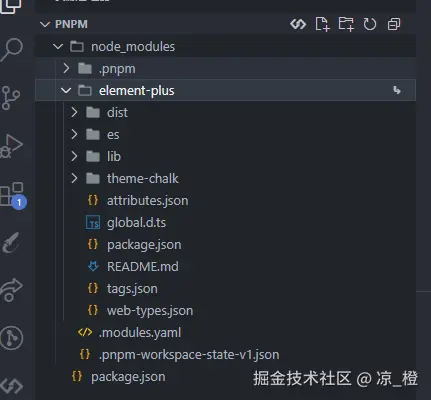Collapse the element-plus folder chevron
431x400 pixels.
tap(66, 90)
